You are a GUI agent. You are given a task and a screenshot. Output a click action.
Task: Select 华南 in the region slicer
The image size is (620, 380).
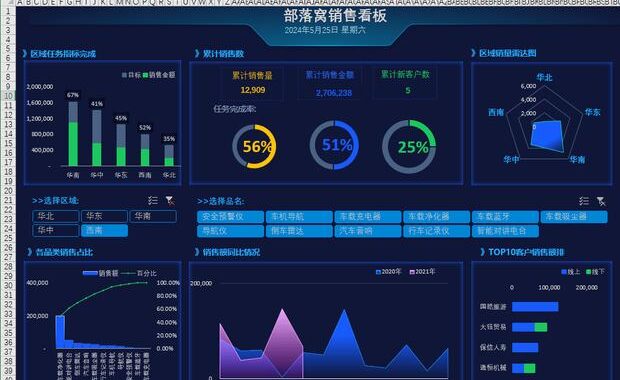click(x=153, y=216)
